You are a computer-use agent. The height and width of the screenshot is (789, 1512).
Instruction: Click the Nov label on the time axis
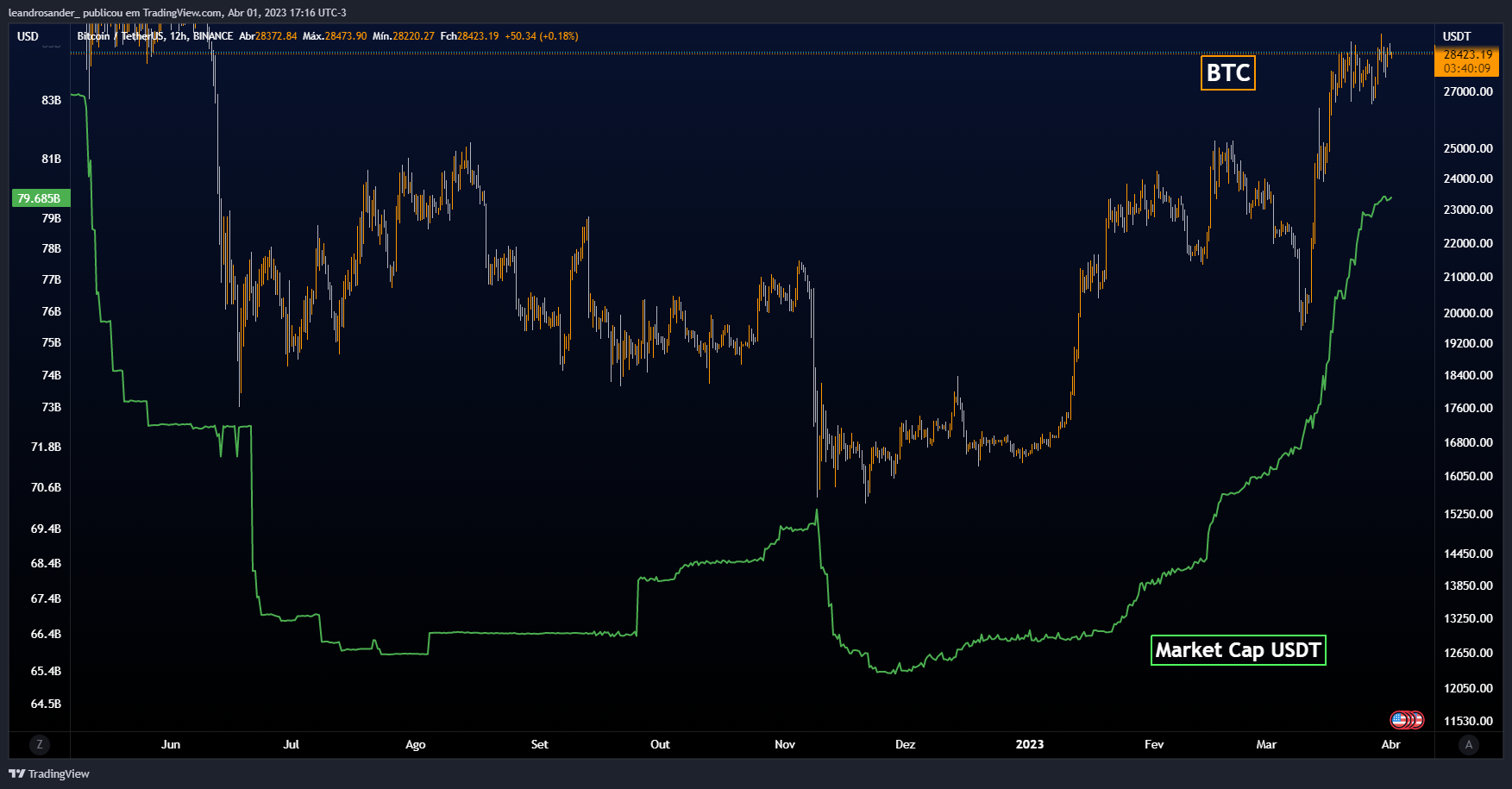pyautogui.click(x=785, y=744)
